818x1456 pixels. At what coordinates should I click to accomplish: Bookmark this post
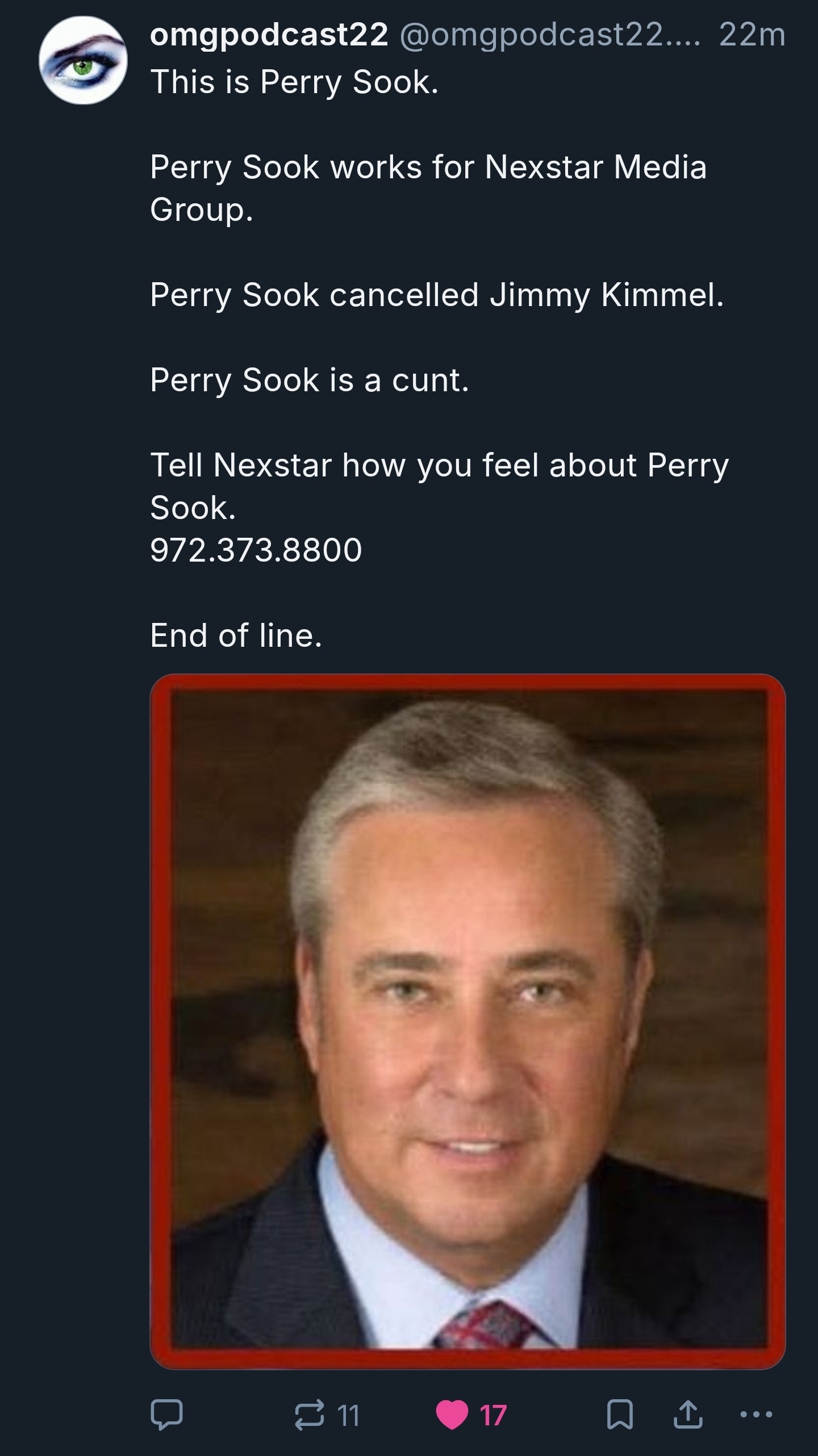[x=620, y=1414]
